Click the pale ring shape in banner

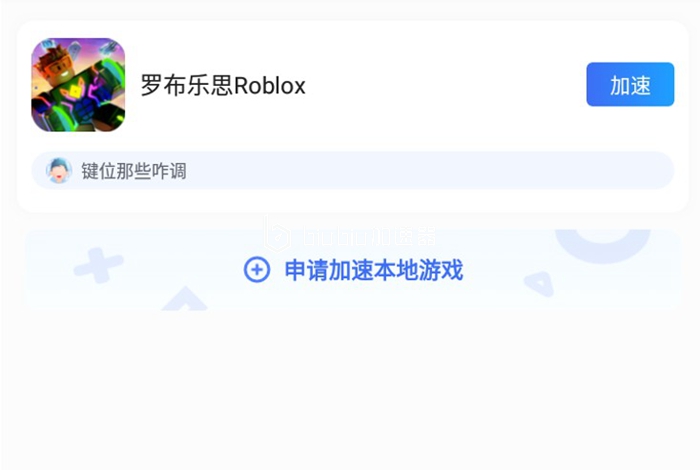click(602, 245)
